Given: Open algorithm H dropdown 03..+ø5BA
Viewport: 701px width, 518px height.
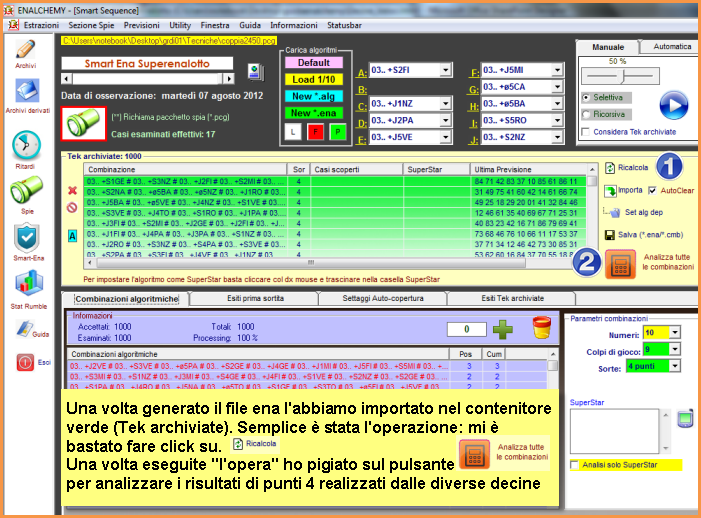Looking at the screenshot, I should coord(557,104).
